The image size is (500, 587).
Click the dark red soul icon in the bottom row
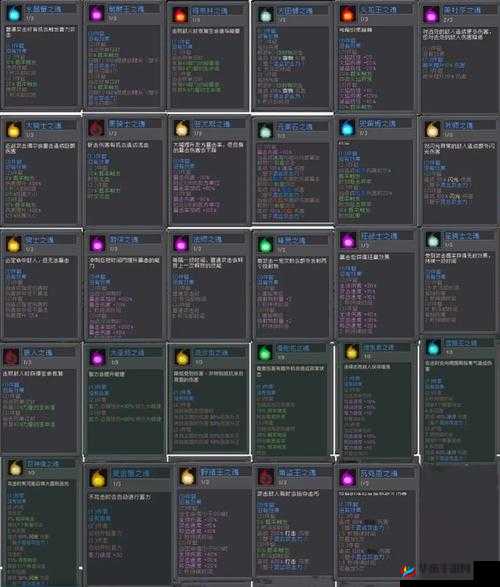[266, 477]
